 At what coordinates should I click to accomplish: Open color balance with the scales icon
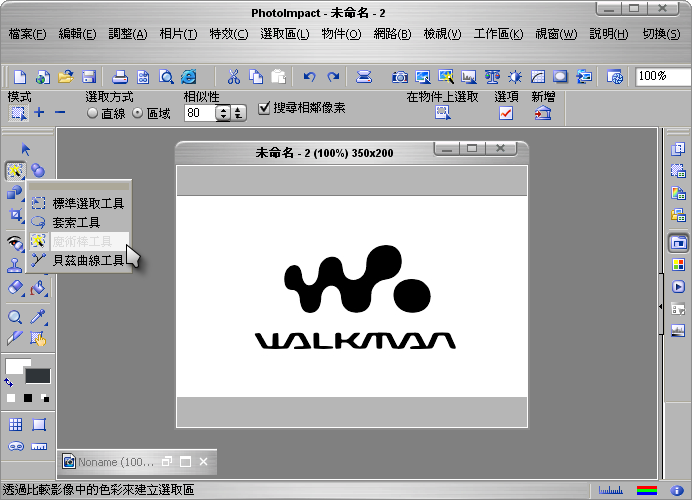[x=492, y=77]
